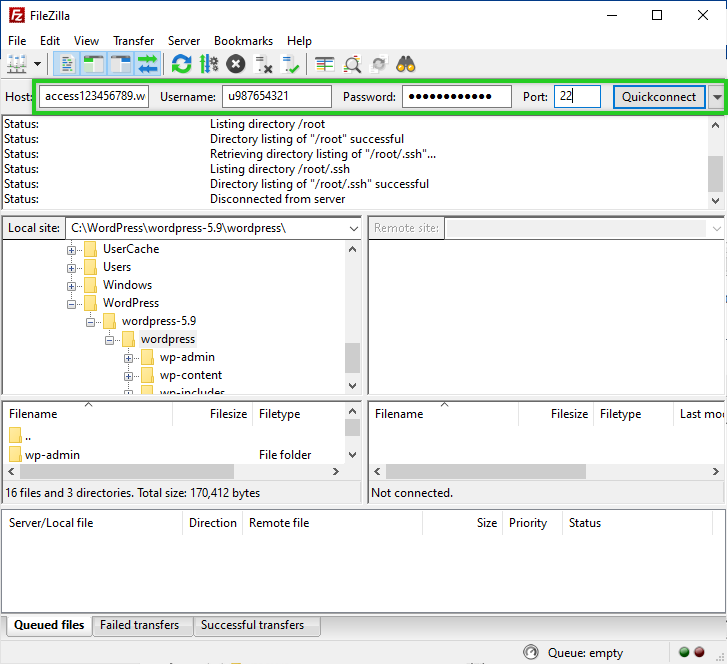Sort local files by the Filesize column

[x=227, y=414]
